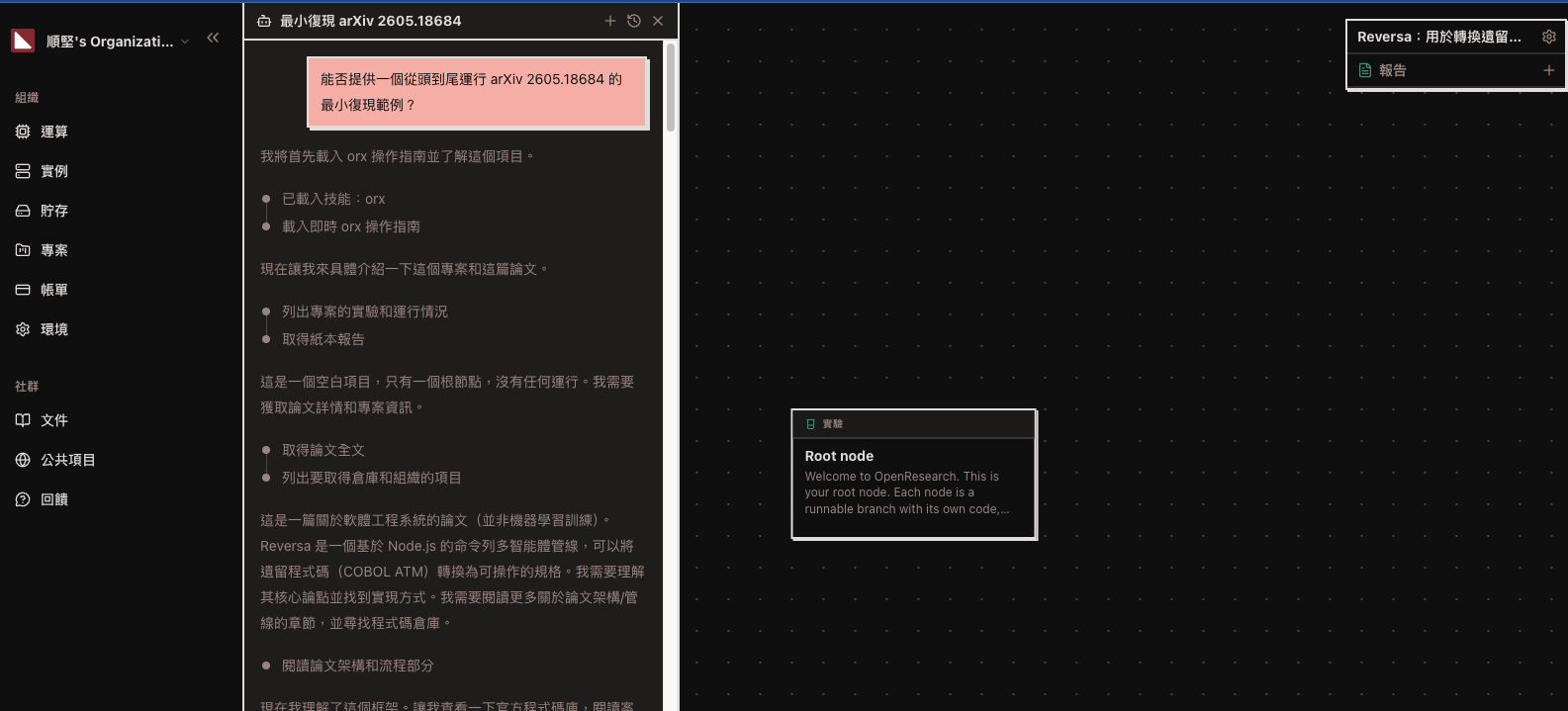This screenshot has width=1568, height=711.
Task: Open the Root node card
Action: click(914, 474)
